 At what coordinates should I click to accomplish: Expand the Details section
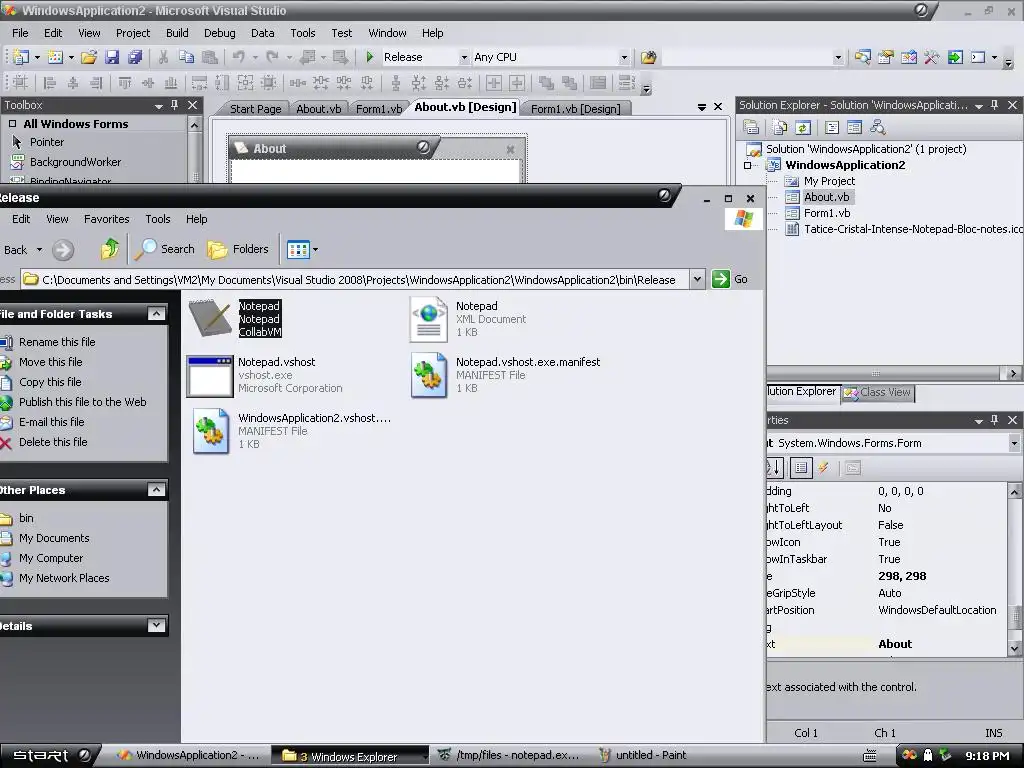pos(156,626)
